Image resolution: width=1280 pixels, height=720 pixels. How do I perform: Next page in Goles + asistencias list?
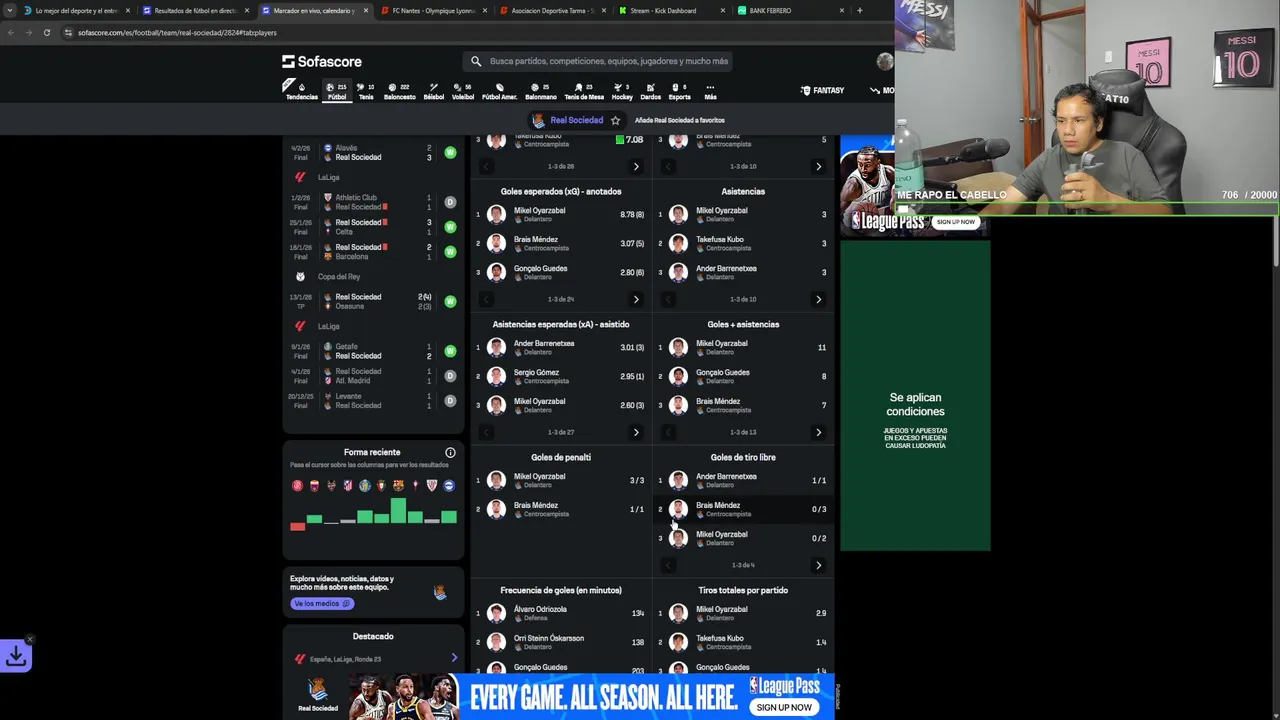tap(818, 432)
